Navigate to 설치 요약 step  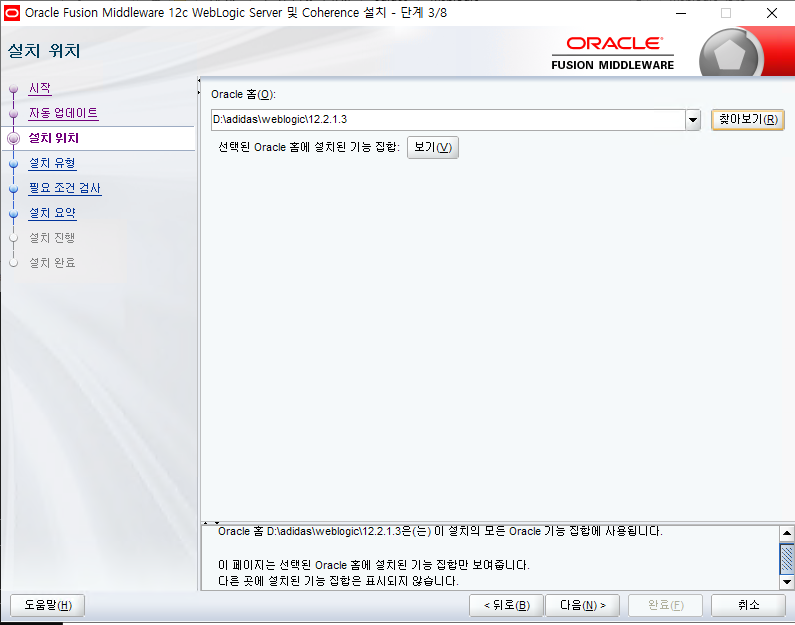coord(52,213)
